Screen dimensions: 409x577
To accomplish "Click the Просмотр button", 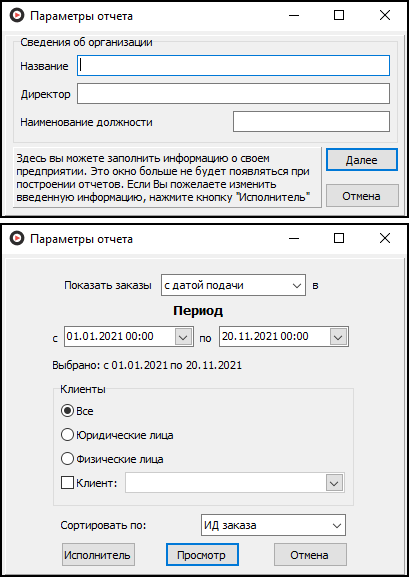I will [202, 555].
